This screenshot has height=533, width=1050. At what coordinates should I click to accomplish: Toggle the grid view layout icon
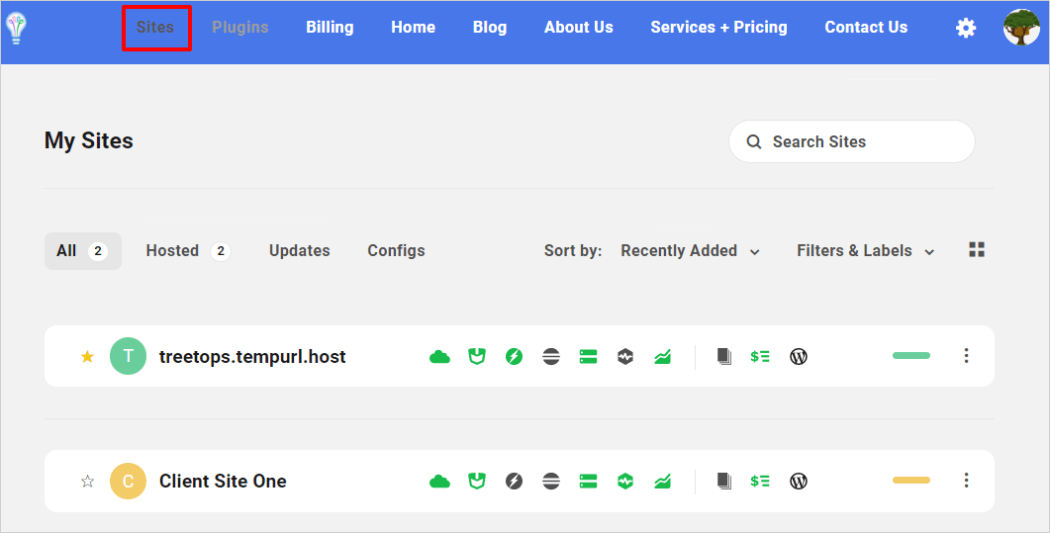(977, 250)
